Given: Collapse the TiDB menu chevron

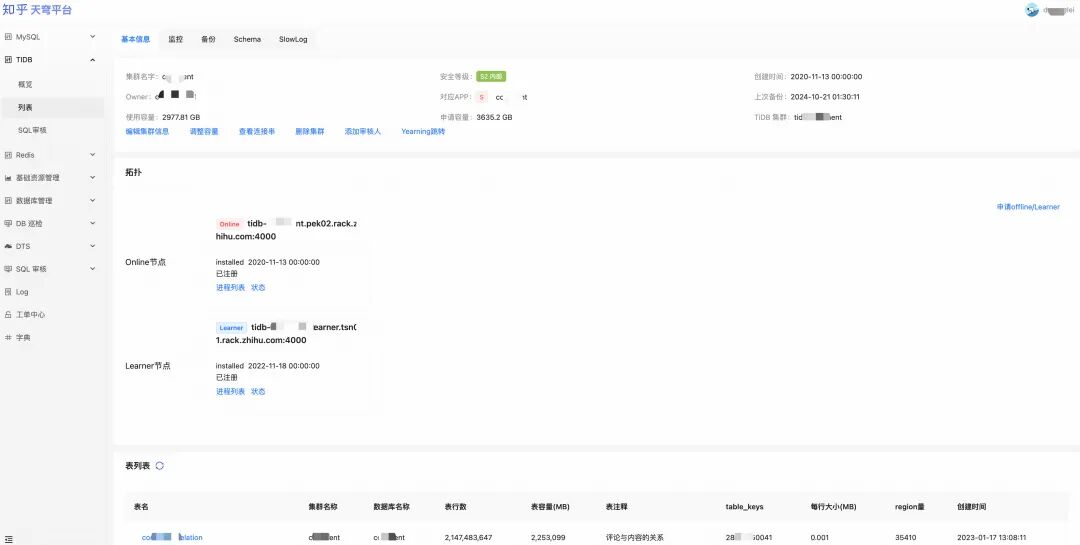Looking at the screenshot, I should tap(93, 60).
